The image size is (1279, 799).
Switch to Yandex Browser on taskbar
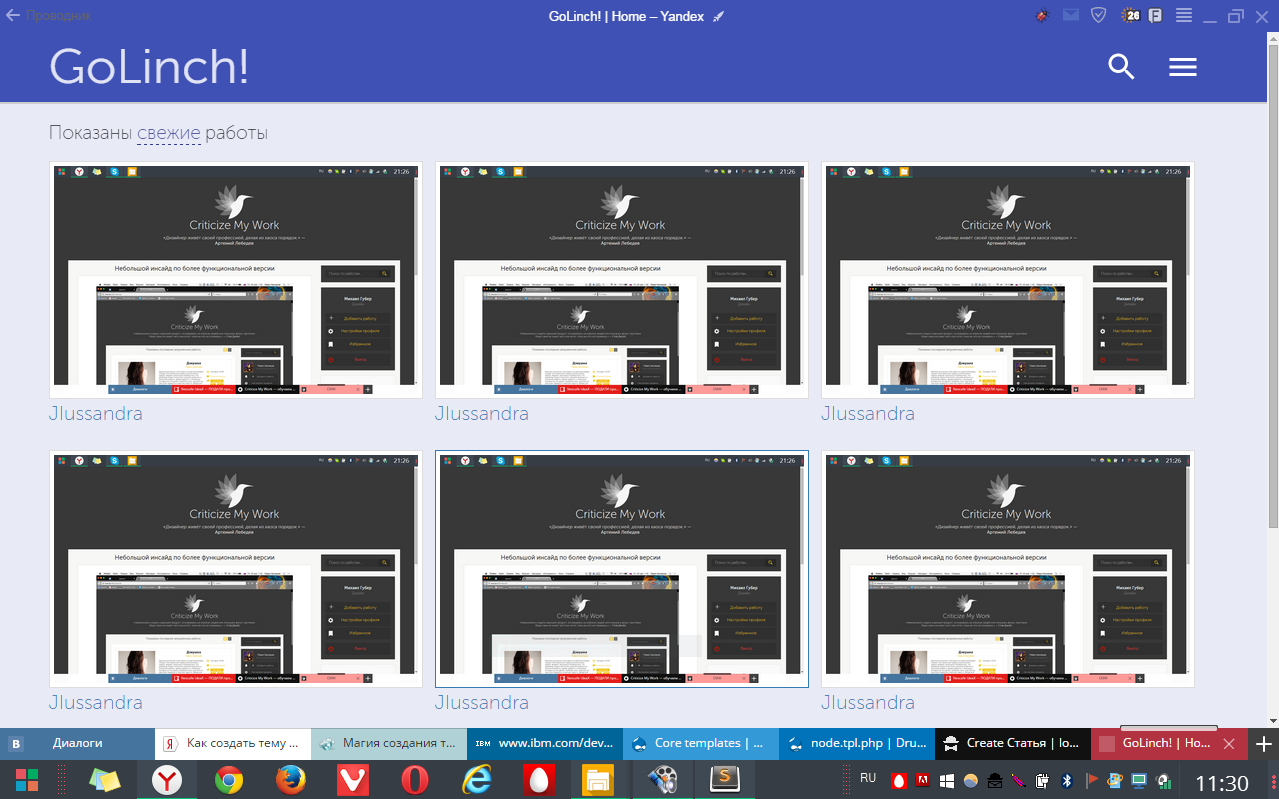[167, 780]
